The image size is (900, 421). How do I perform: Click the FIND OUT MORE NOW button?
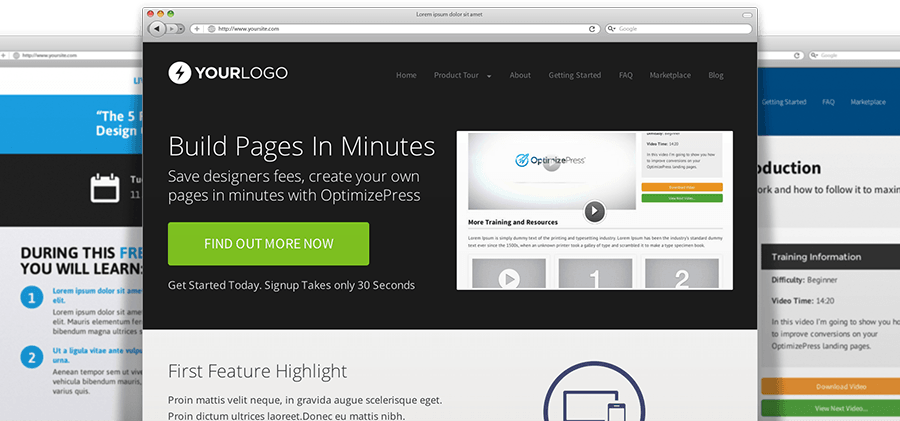269,244
